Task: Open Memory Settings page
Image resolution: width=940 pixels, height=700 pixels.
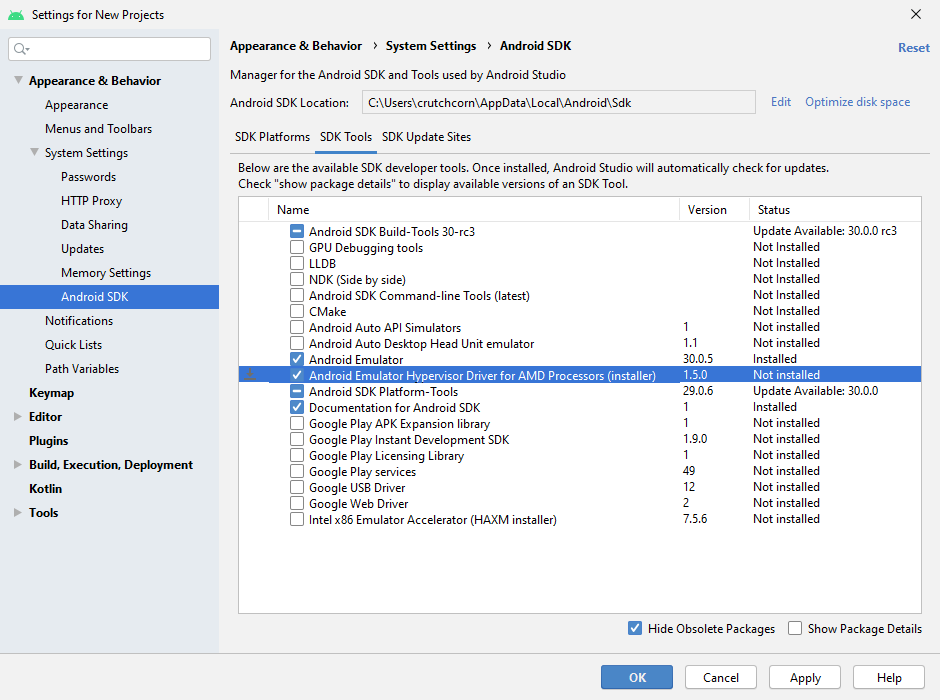Action: tap(106, 273)
